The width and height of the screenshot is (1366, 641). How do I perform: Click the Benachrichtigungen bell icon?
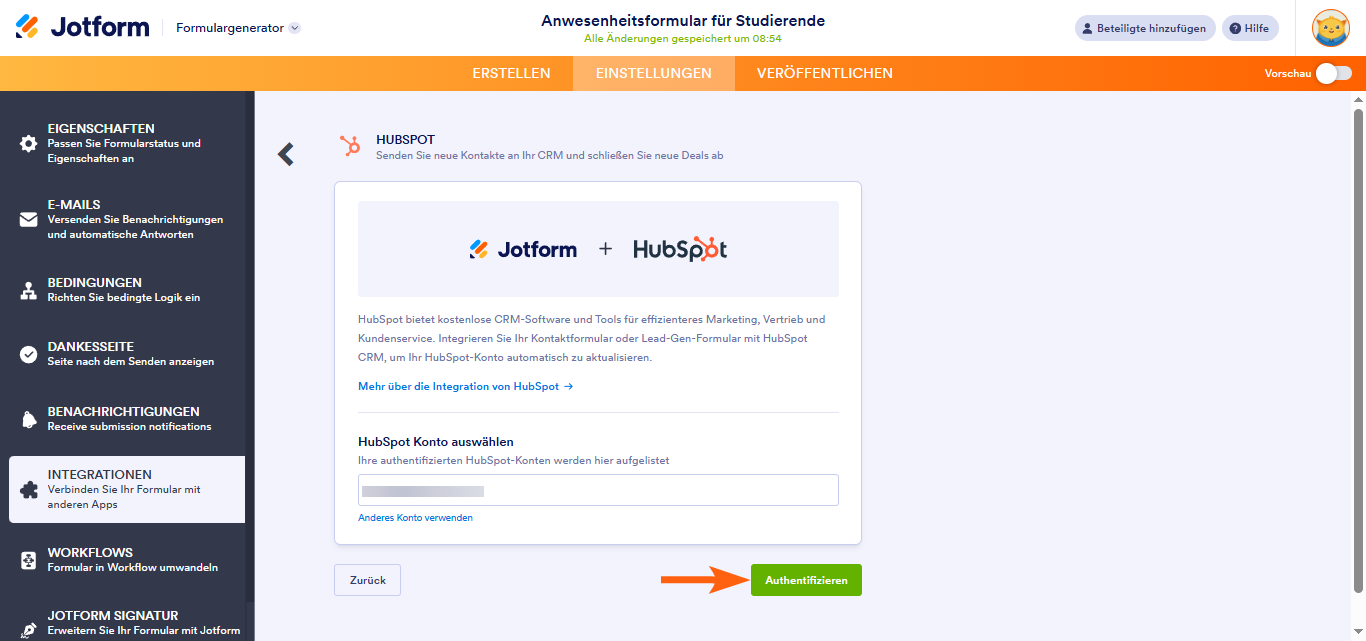tap(29, 419)
